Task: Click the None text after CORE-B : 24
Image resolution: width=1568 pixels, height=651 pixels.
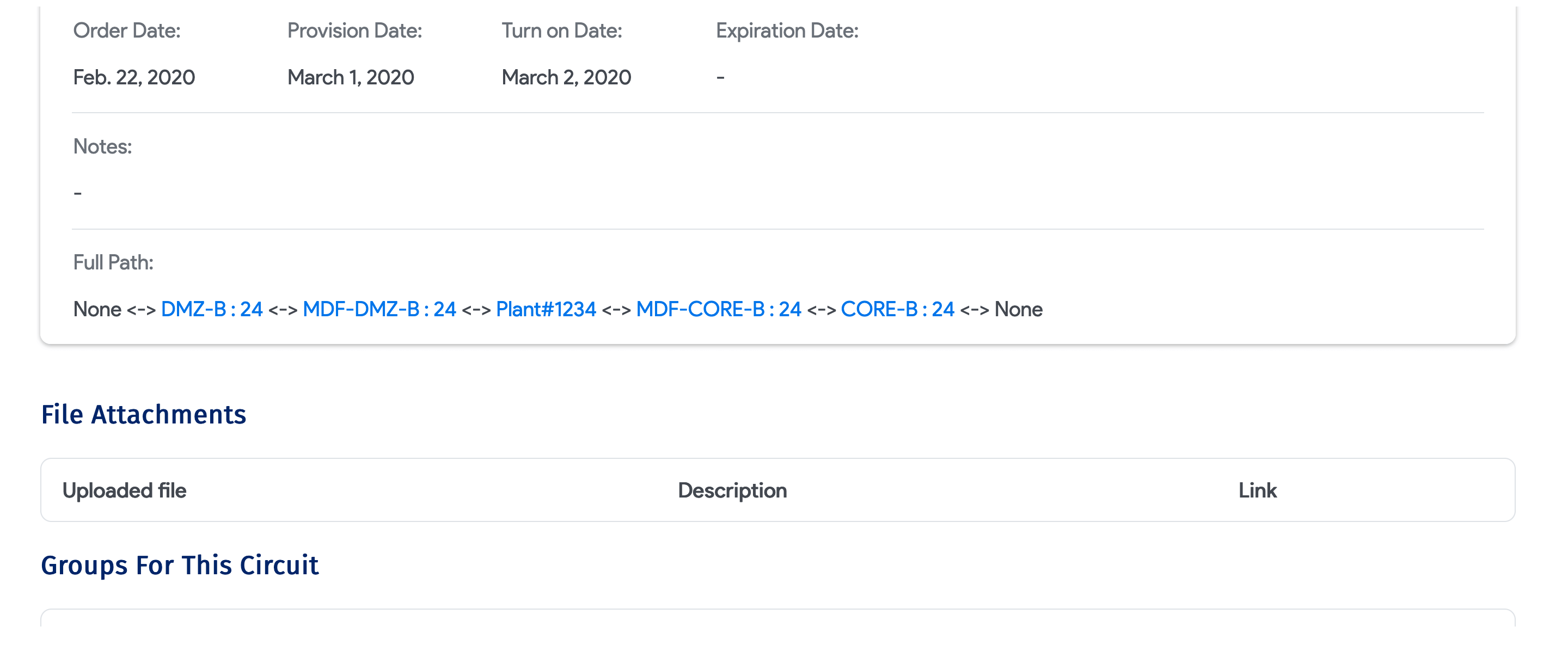Action: click(x=1018, y=309)
